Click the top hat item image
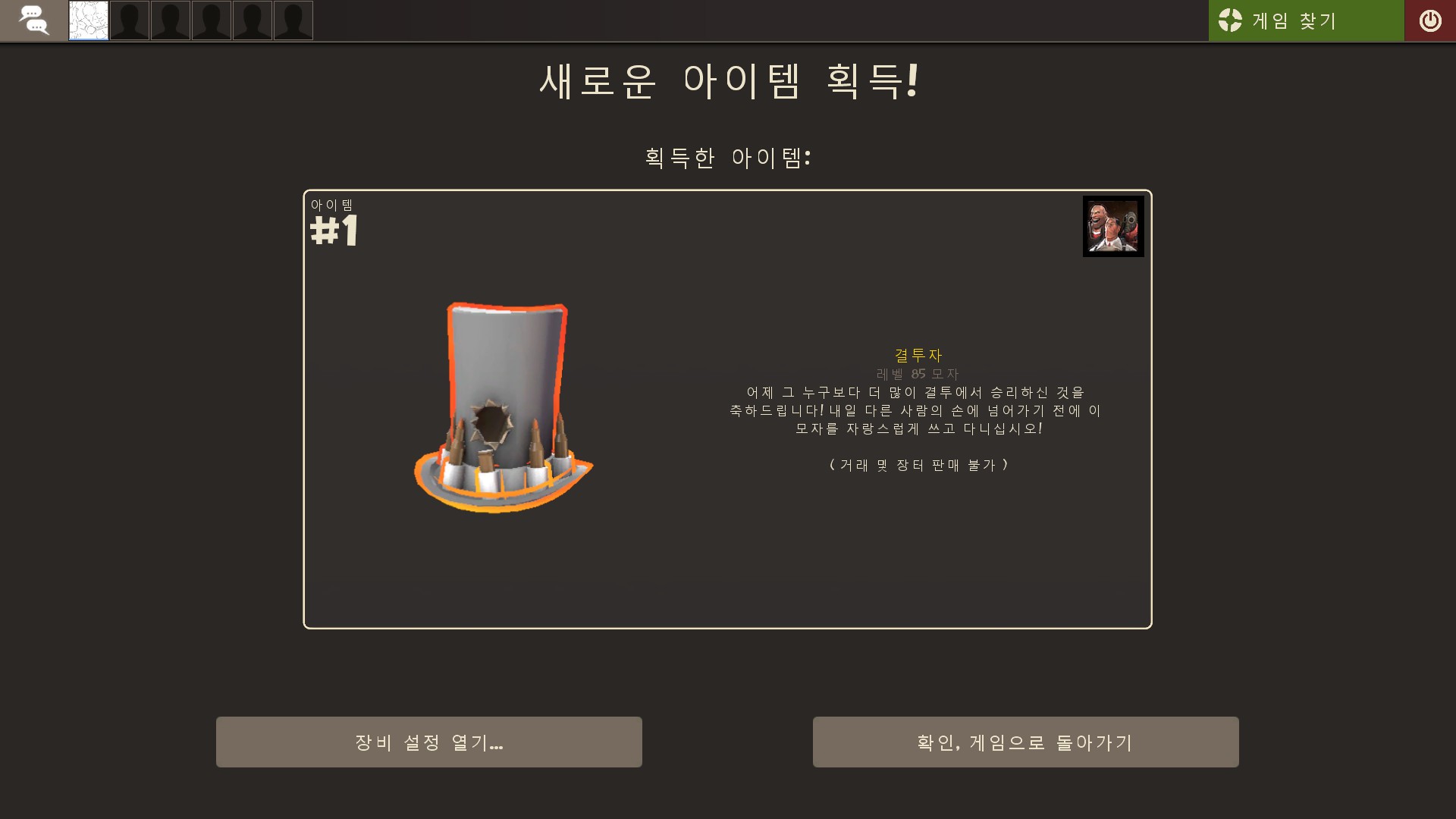The width and height of the screenshot is (1456, 819). pos(504,408)
